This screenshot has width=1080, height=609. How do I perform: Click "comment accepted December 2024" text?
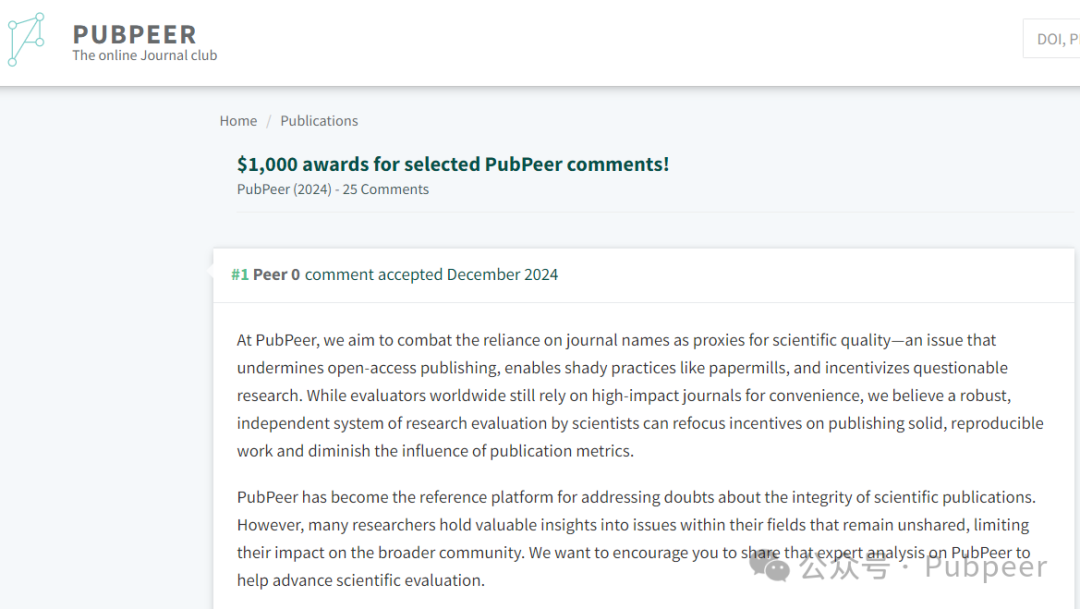point(431,274)
